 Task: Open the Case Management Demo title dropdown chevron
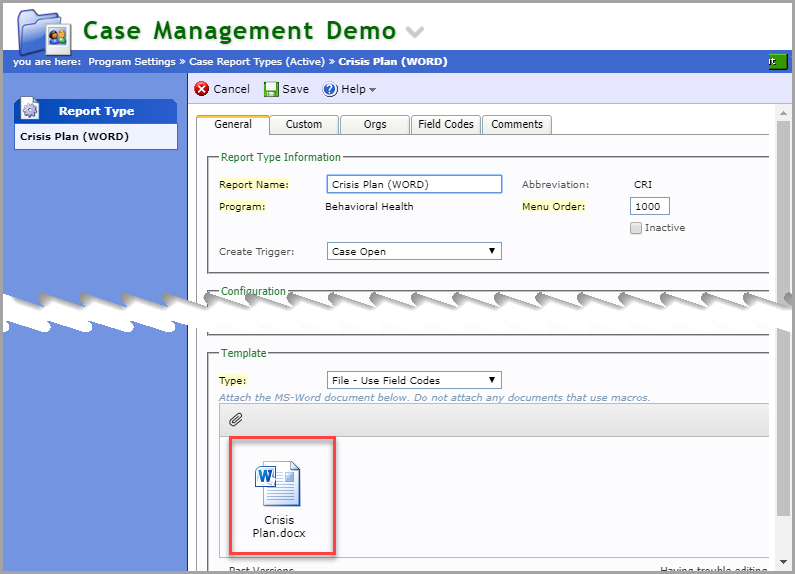[x=415, y=32]
